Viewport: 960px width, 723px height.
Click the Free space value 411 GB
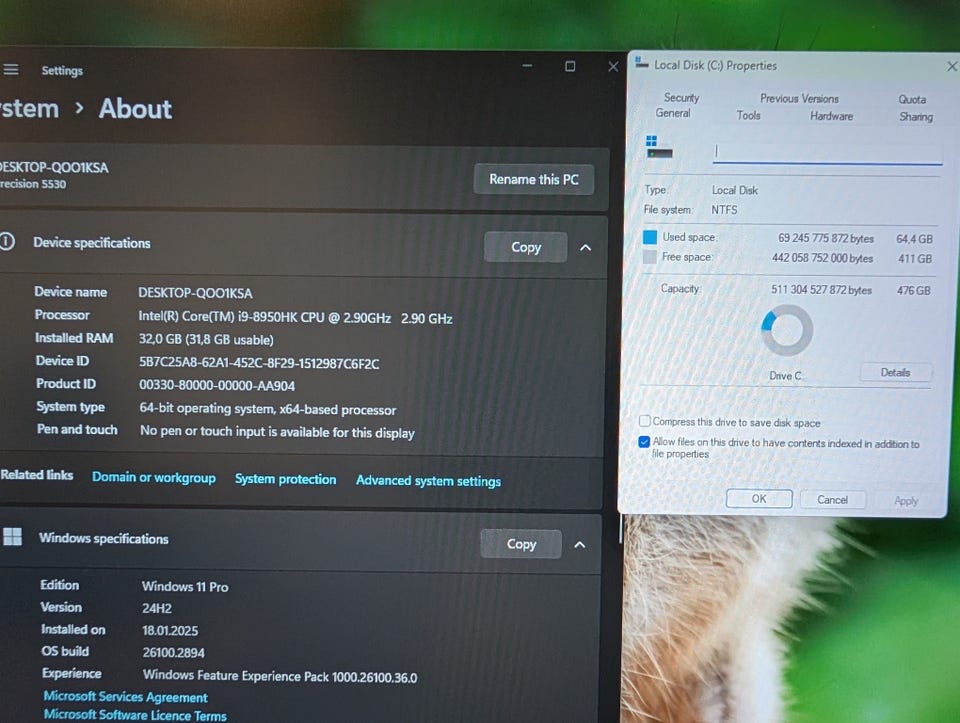[915, 258]
